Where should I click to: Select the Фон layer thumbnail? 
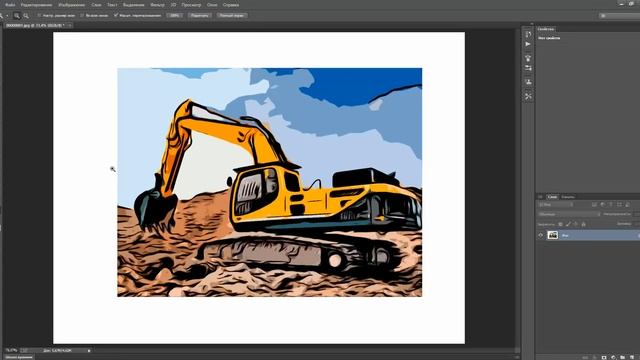click(553, 235)
